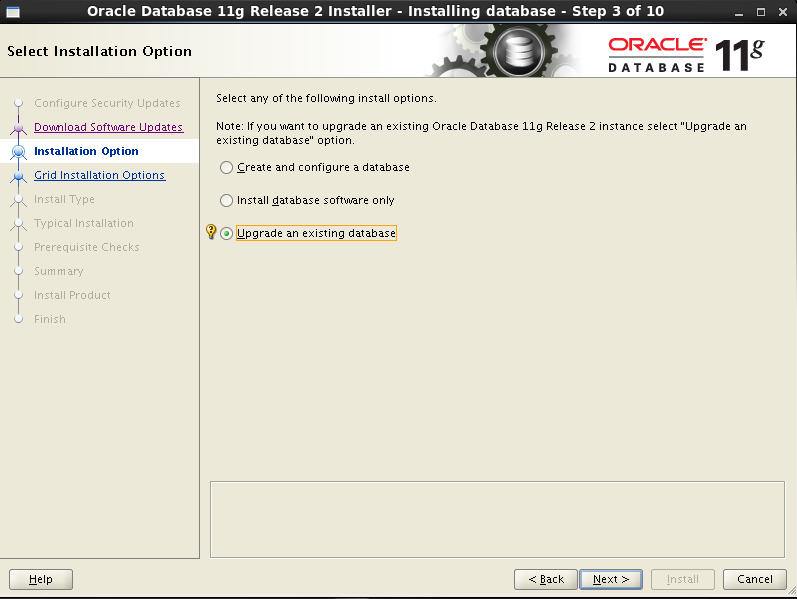Click the disabled Install button
This screenshot has width=797, height=599.
click(x=683, y=579)
